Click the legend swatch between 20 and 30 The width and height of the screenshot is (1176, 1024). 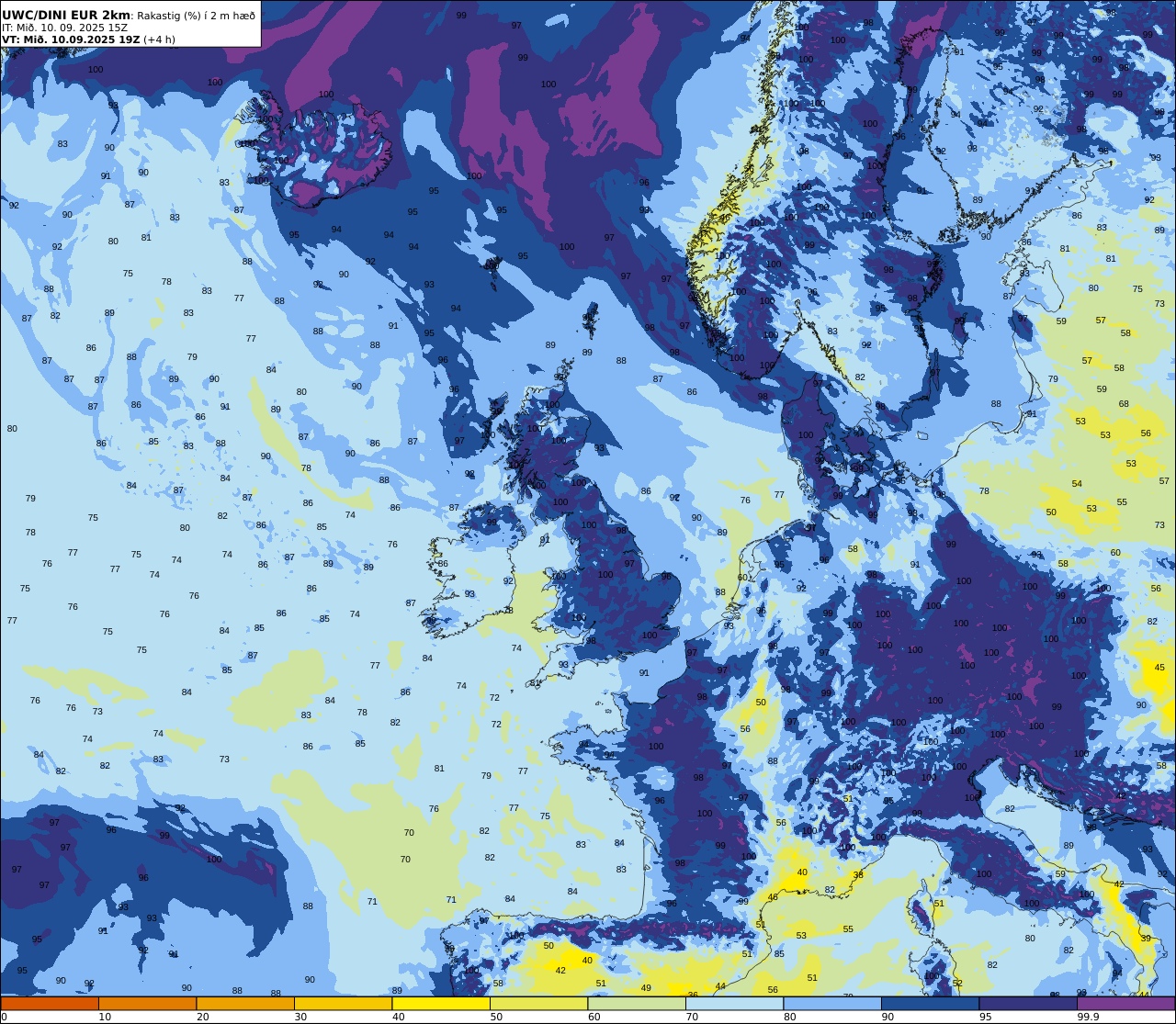coord(245,1003)
